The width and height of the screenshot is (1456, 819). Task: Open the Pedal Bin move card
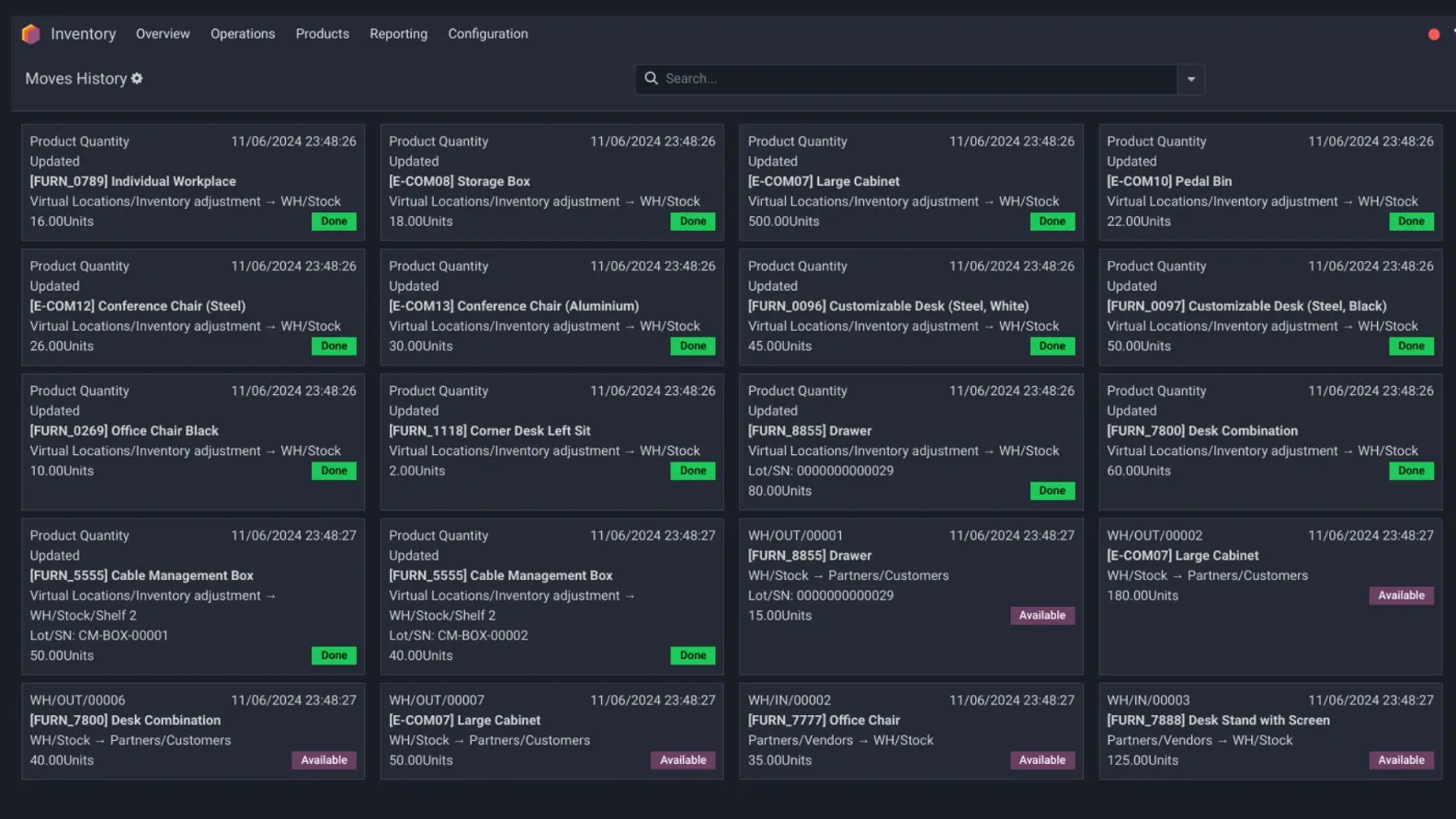(x=1270, y=182)
